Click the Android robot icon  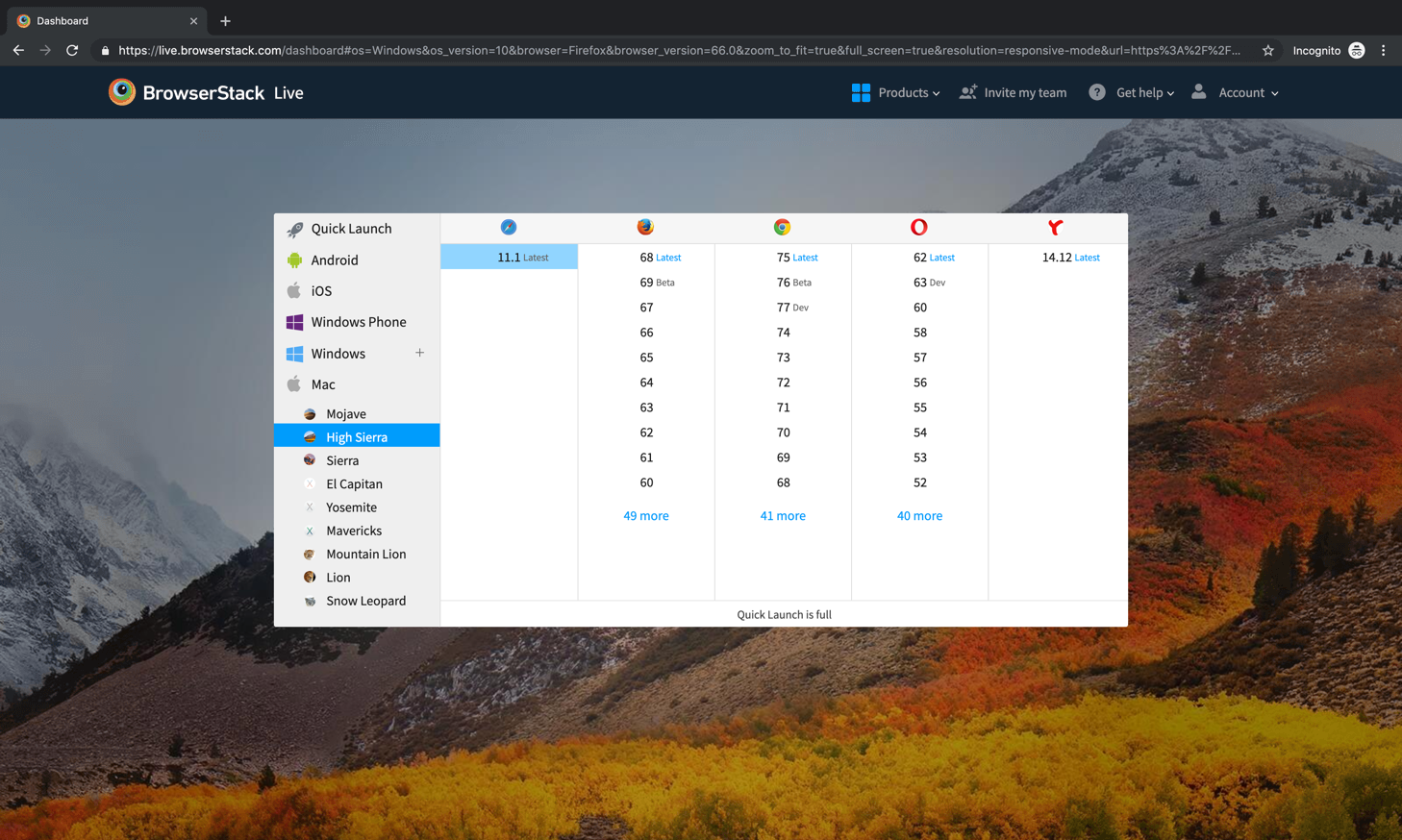(x=295, y=260)
